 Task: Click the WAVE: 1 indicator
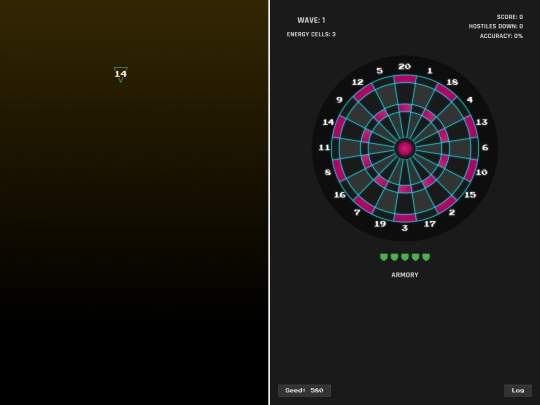pyautogui.click(x=311, y=20)
